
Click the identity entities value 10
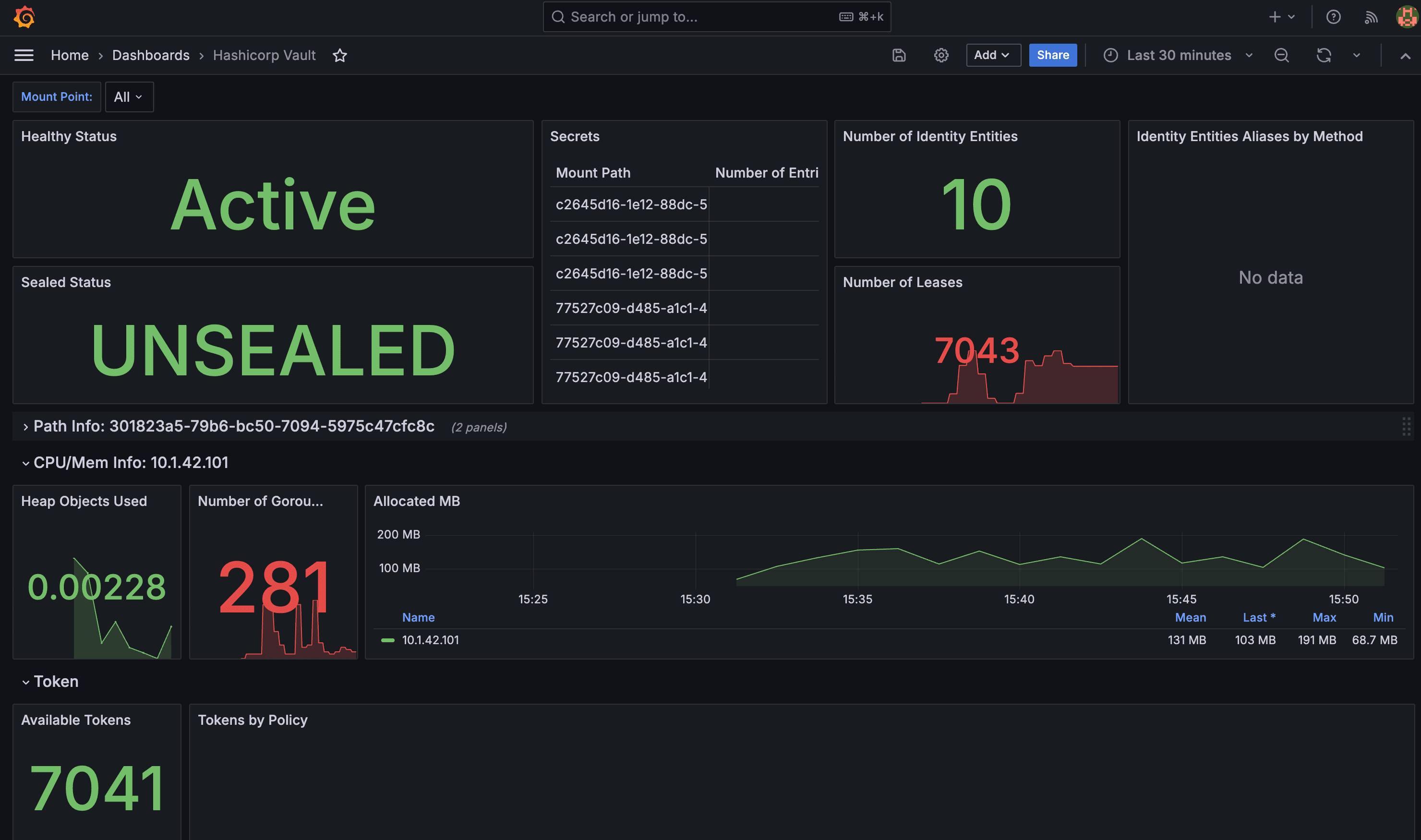click(x=976, y=205)
